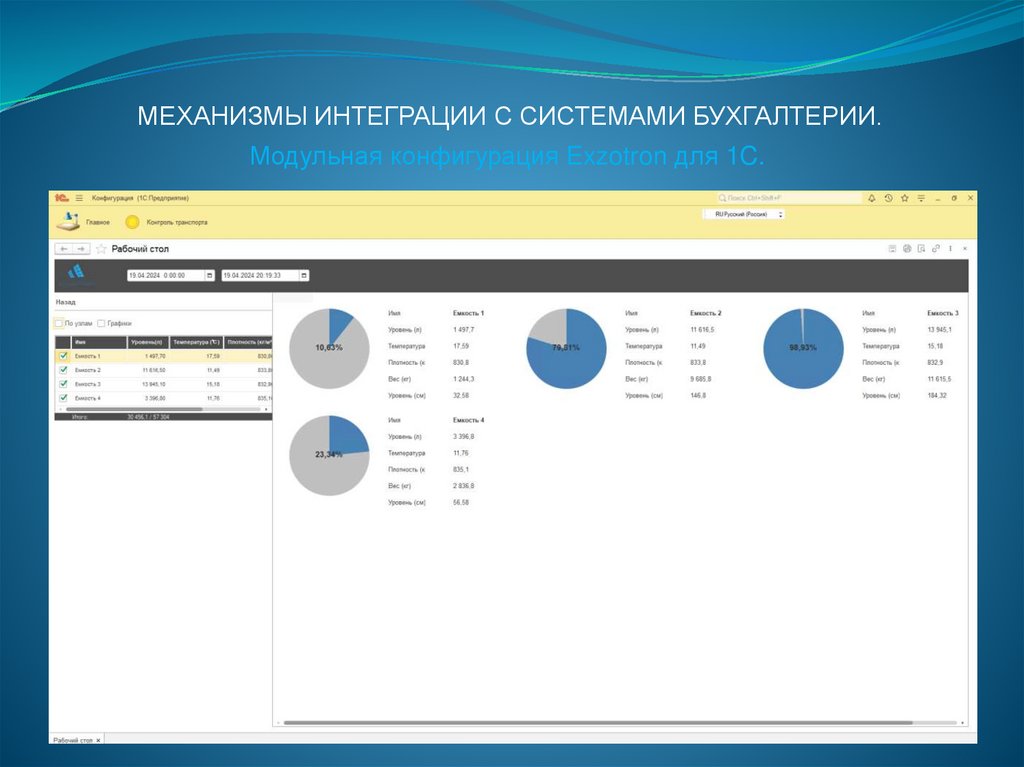Go back with left arrow button
Image resolution: width=1024 pixels, height=767 pixels.
point(64,249)
